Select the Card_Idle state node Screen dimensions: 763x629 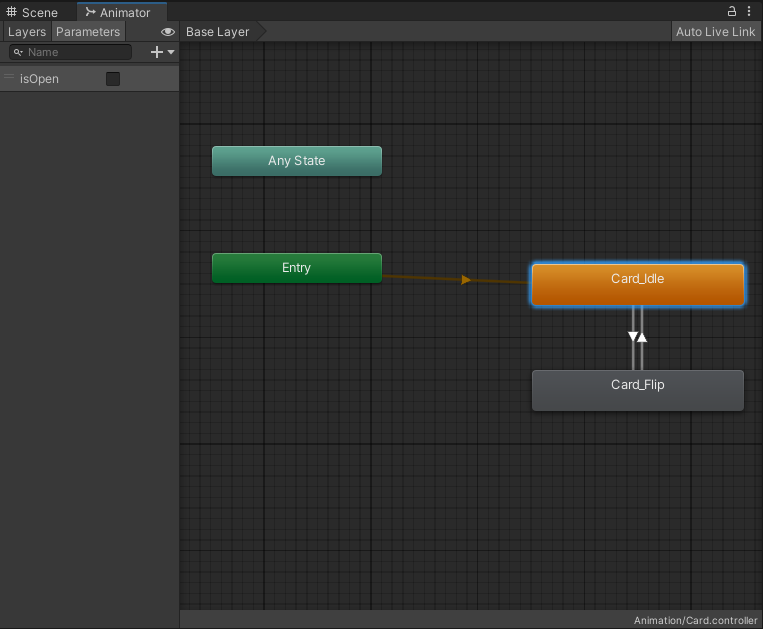pos(638,285)
